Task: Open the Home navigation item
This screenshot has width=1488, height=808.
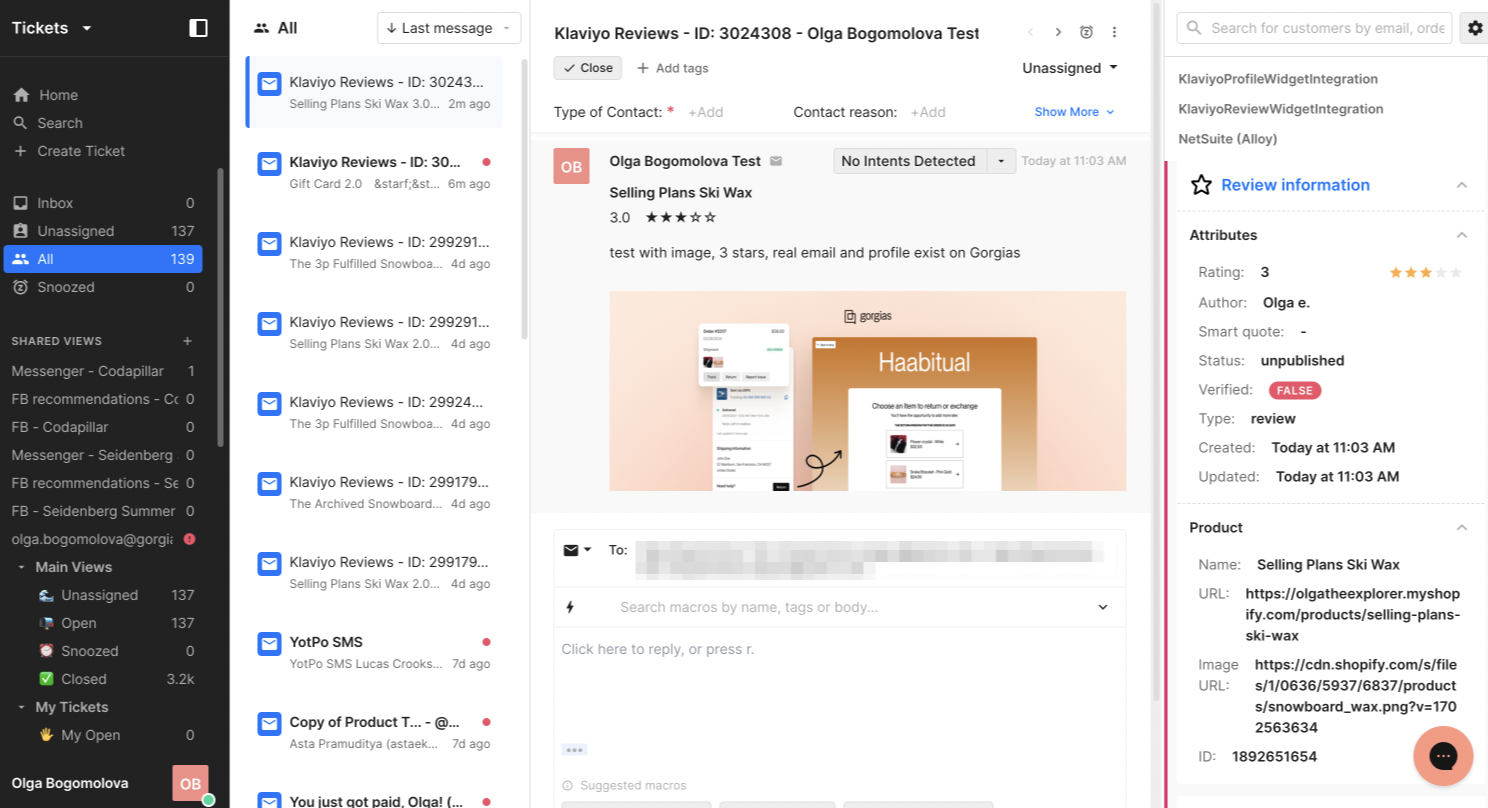Action: [x=58, y=95]
